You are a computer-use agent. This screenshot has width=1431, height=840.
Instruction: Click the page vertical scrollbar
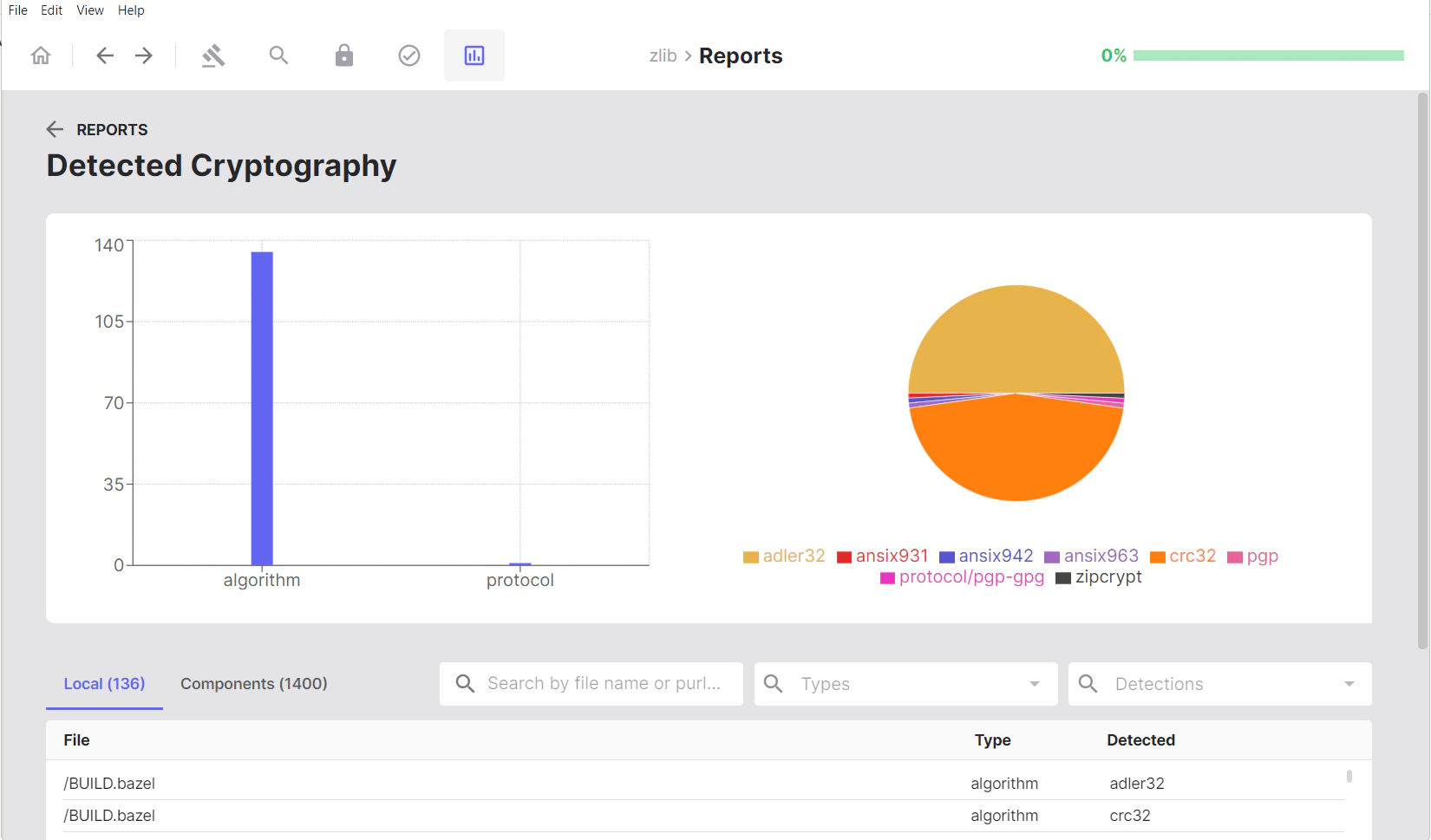[1422, 371]
